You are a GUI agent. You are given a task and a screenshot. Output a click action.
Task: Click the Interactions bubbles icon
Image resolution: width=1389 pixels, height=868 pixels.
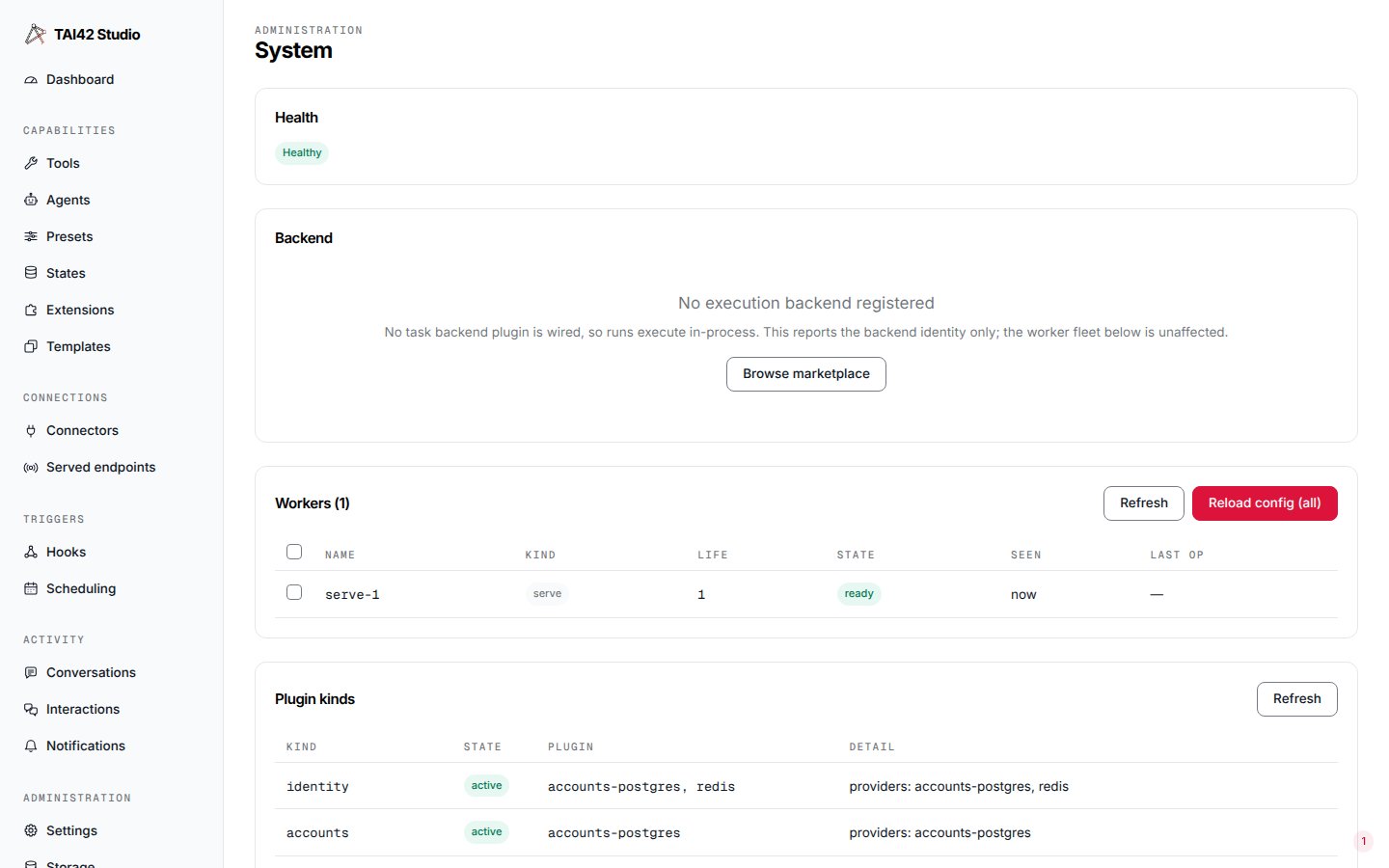coord(31,710)
